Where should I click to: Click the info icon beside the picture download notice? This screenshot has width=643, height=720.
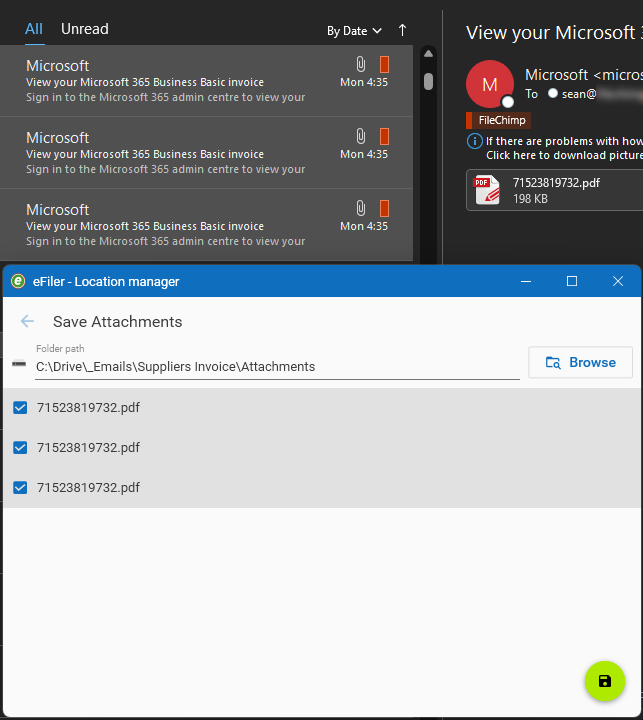point(475,141)
